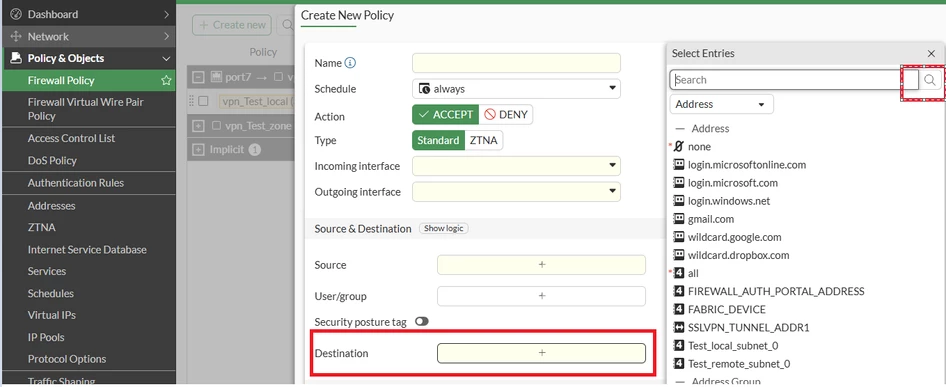Click the drag handle of vpn_Test_local row
The image size is (946, 387).
click(192, 101)
